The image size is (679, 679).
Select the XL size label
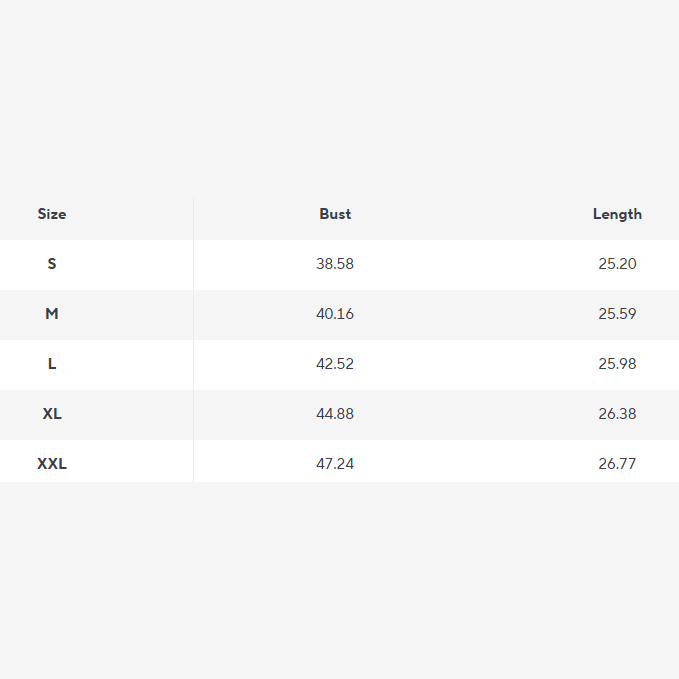(x=52, y=414)
